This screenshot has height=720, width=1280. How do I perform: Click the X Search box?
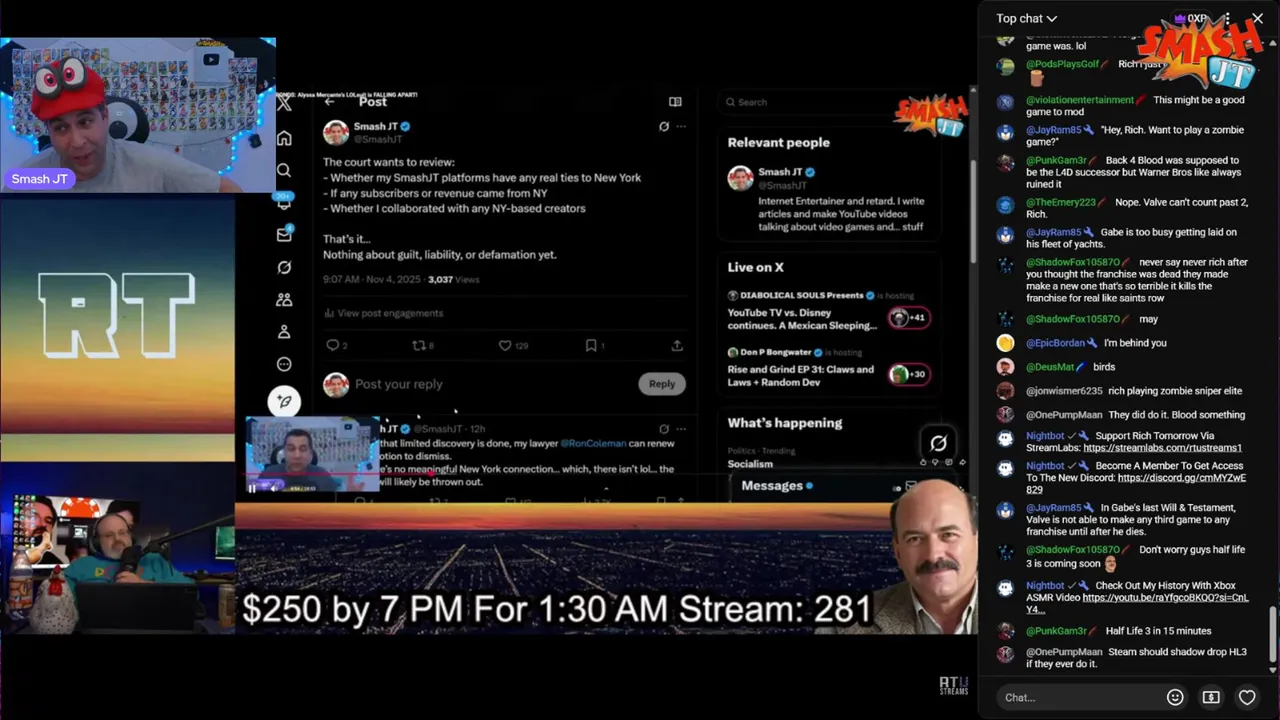(828, 102)
